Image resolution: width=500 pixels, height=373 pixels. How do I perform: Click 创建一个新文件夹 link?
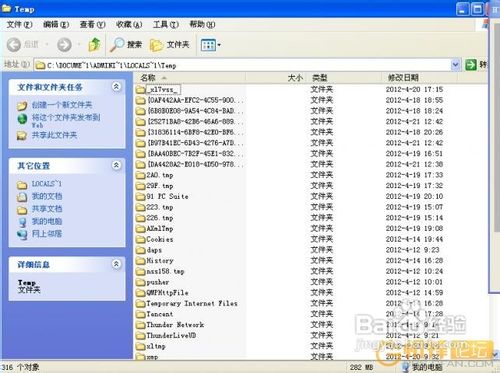point(62,105)
